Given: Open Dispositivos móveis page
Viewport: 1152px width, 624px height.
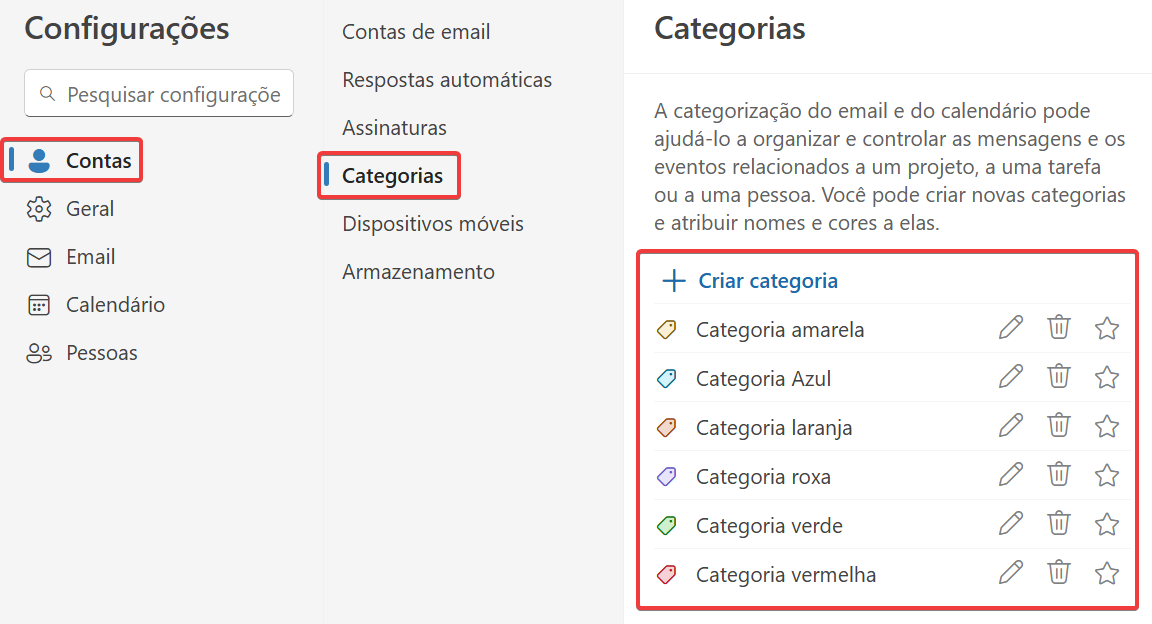Looking at the screenshot, I should click(433, 223).
